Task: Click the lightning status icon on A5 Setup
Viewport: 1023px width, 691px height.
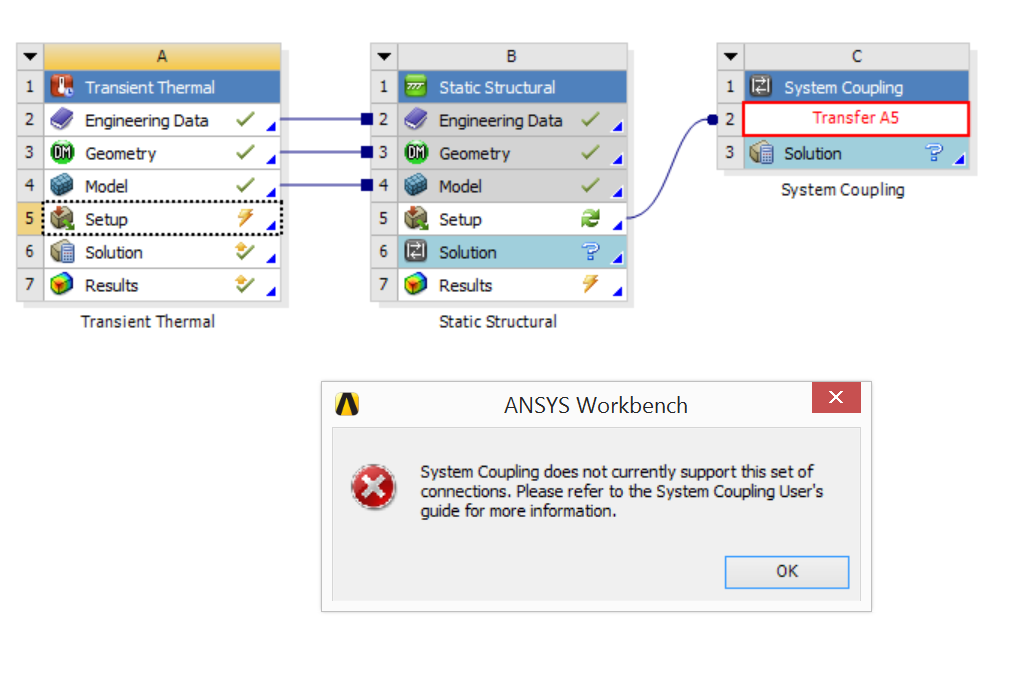Action: pyautogui.click(x=245, y=217)
